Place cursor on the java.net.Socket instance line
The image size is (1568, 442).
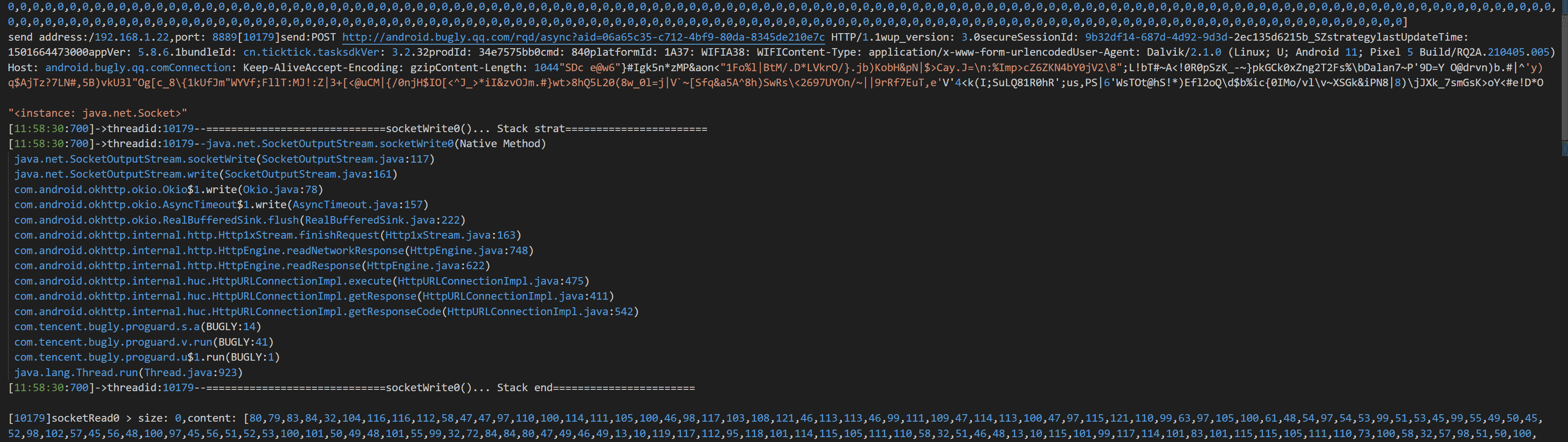(98, 114)
